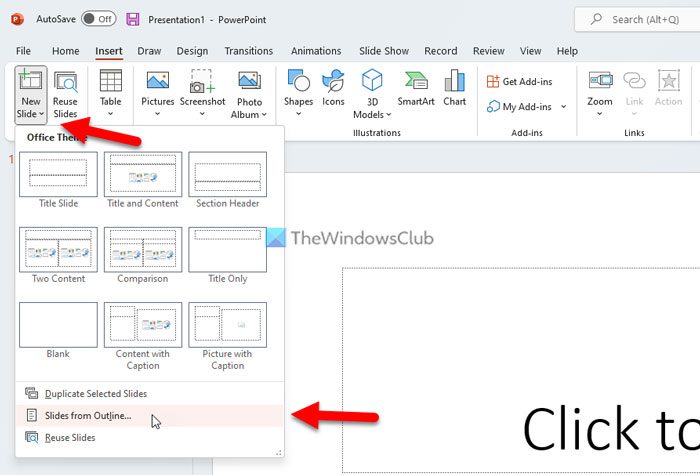
Task: Click the Screenshot camera icon
Action: (202, 81)
